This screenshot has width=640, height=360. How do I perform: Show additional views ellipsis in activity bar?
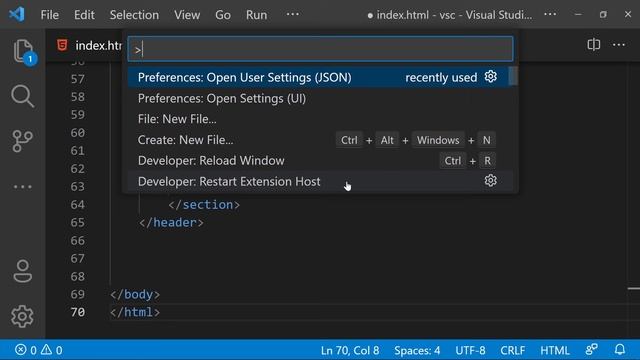coord(22,187)
